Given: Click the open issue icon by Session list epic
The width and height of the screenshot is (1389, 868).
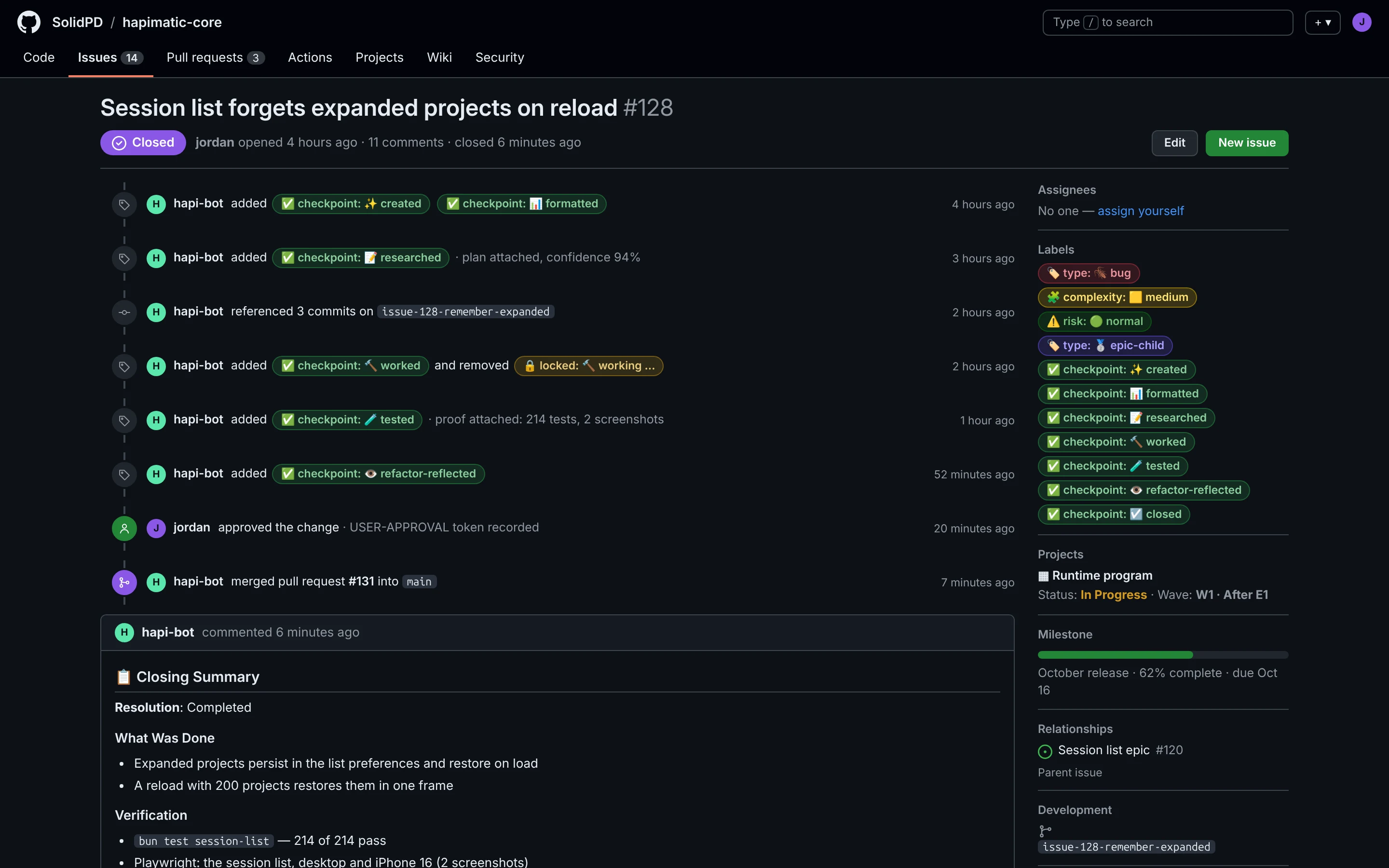Looking at the screenshot, I should pyautogui.click(x=1045, y=751).
